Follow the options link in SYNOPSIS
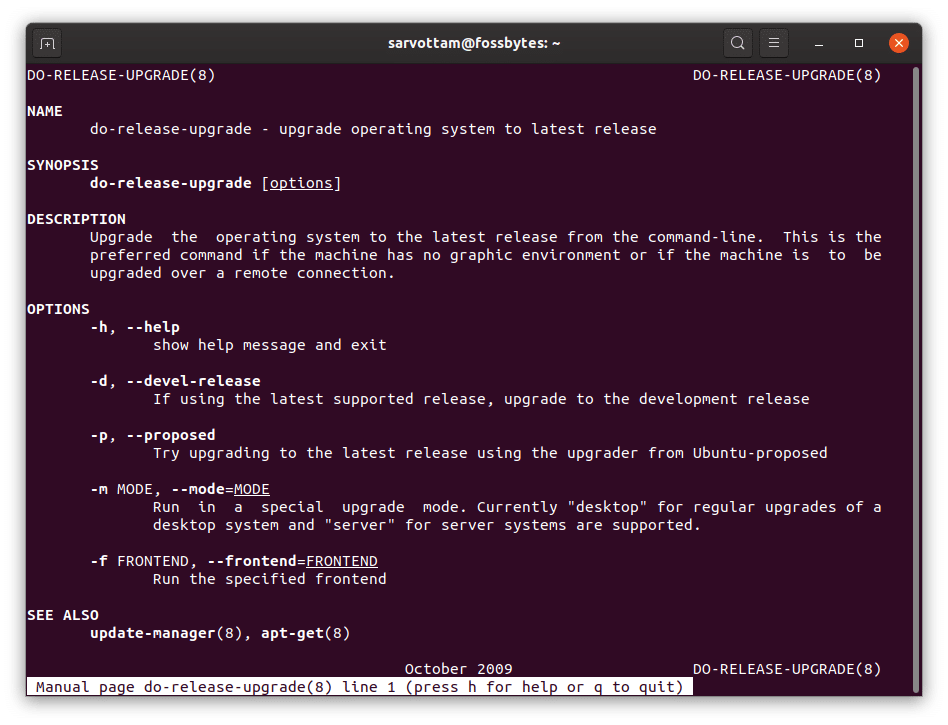The width and height of the screenshot is (948, 725). (x=302, y=182)
